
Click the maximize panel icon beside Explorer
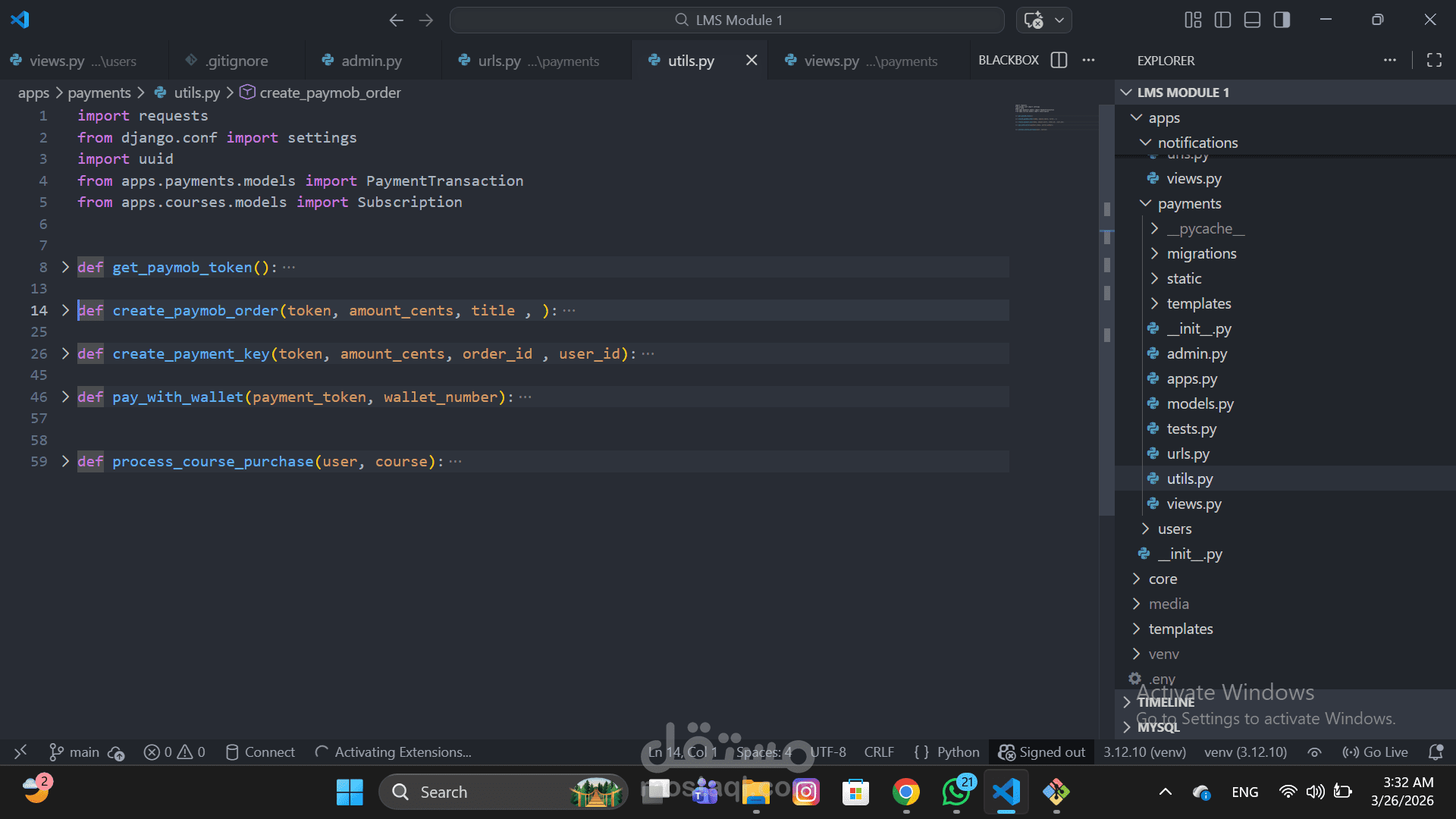1434,60
